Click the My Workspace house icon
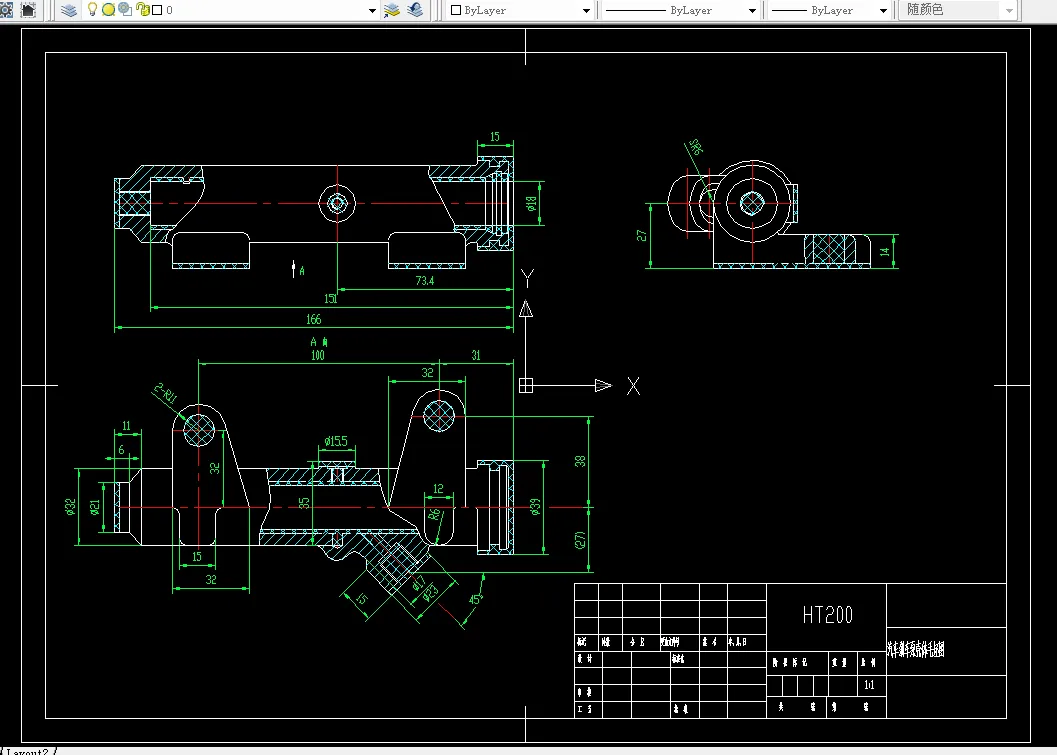The height and width of the screenshot is (755, 1057). coord(28,9)
